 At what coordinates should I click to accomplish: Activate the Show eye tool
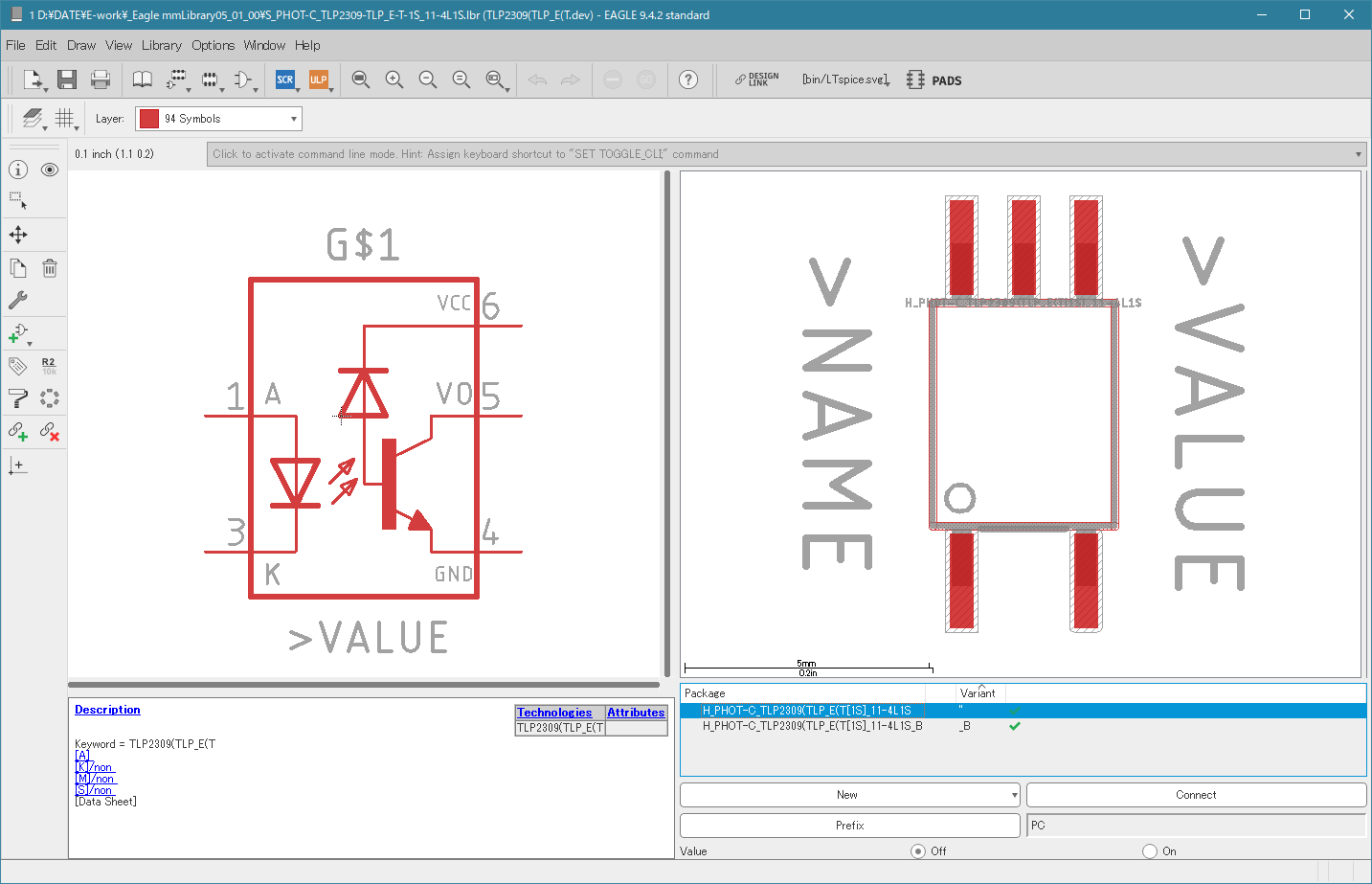pyautogui.click(x=50, y=170)
